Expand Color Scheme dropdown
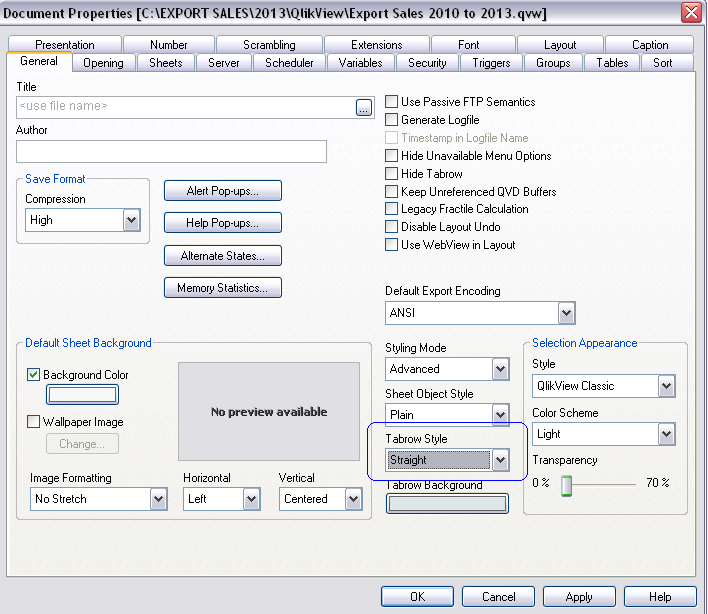The width and height of the screenshot is (708, 614). pos(666,434)
